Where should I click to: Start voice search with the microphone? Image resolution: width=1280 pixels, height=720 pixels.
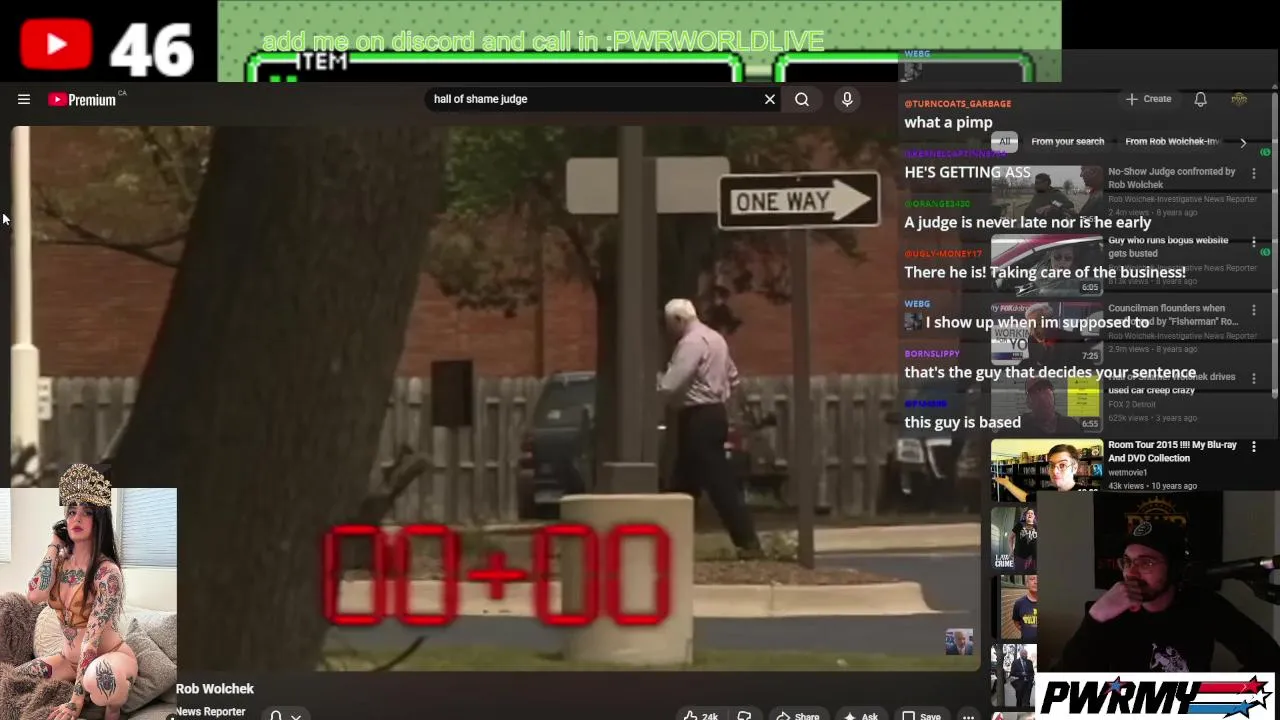pos(847,99)
